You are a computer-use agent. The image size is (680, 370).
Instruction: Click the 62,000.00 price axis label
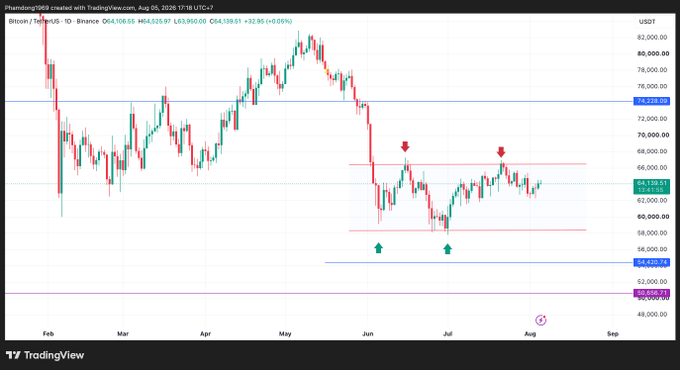[652, 200]
